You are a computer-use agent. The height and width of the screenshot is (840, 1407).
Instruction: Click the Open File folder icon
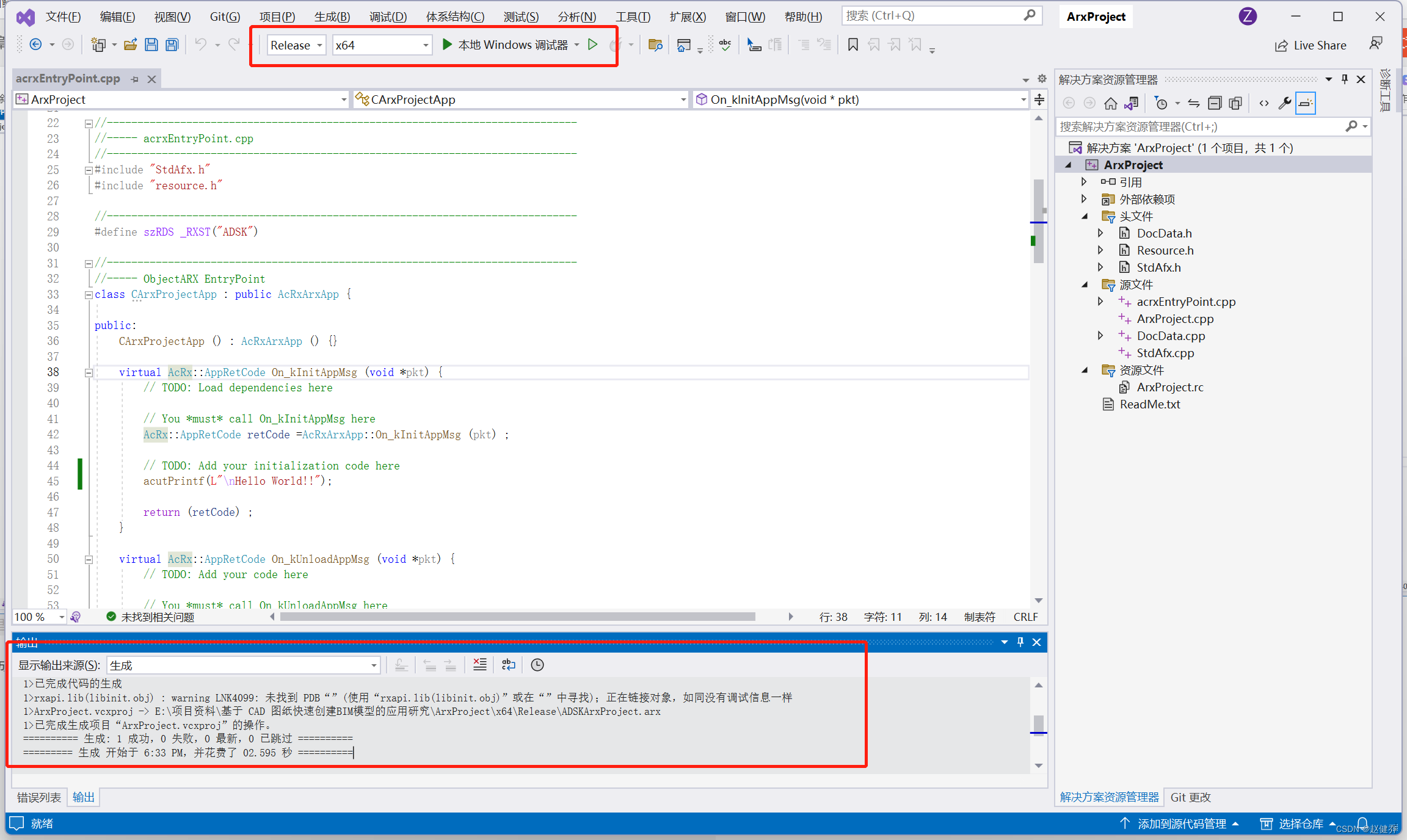click(130, 45)
